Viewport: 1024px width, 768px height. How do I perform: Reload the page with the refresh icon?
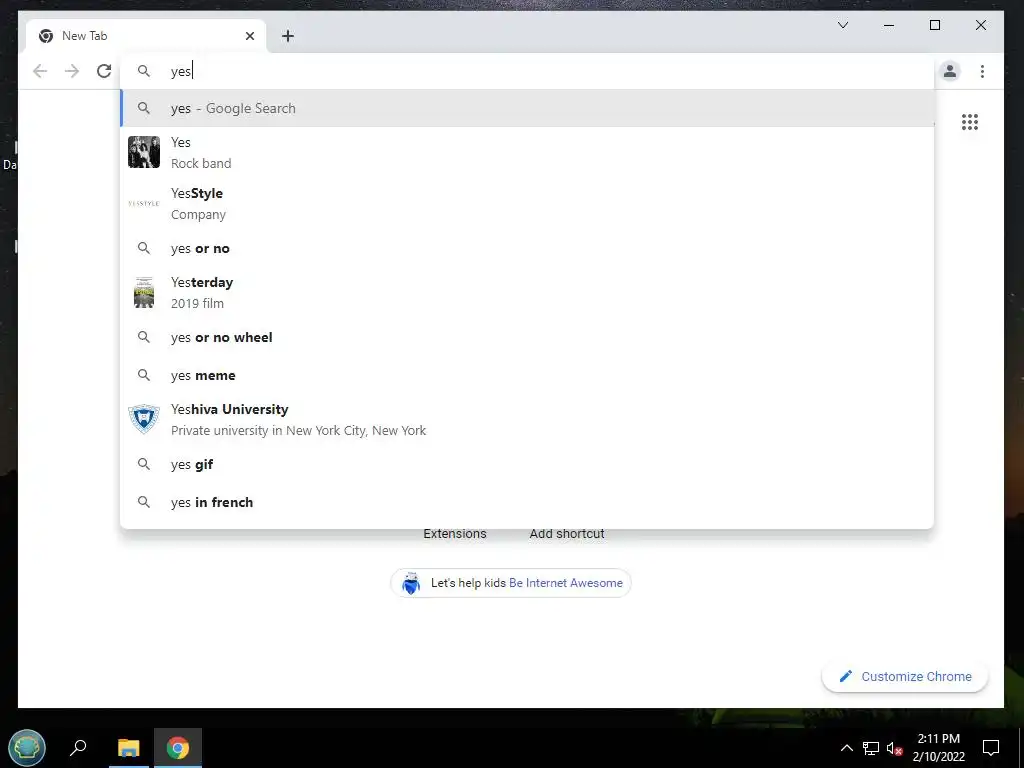coord(104,71)
